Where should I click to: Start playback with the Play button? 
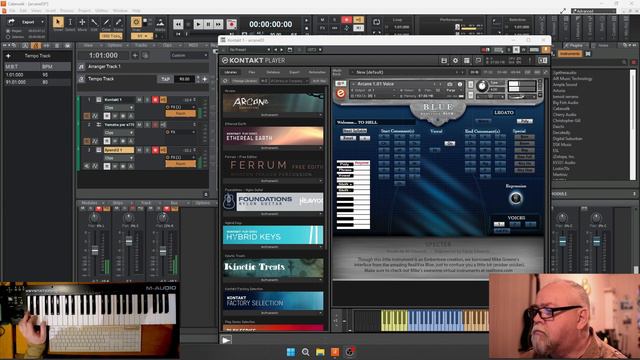pyautogui.click(x=198, y=24)
